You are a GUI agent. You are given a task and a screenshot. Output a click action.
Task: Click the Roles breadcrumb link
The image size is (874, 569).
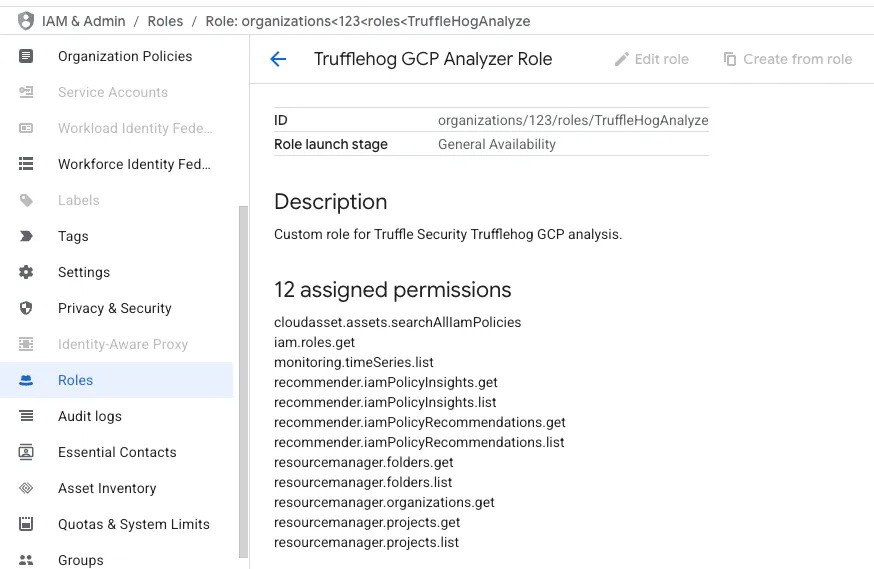(165, 21)
